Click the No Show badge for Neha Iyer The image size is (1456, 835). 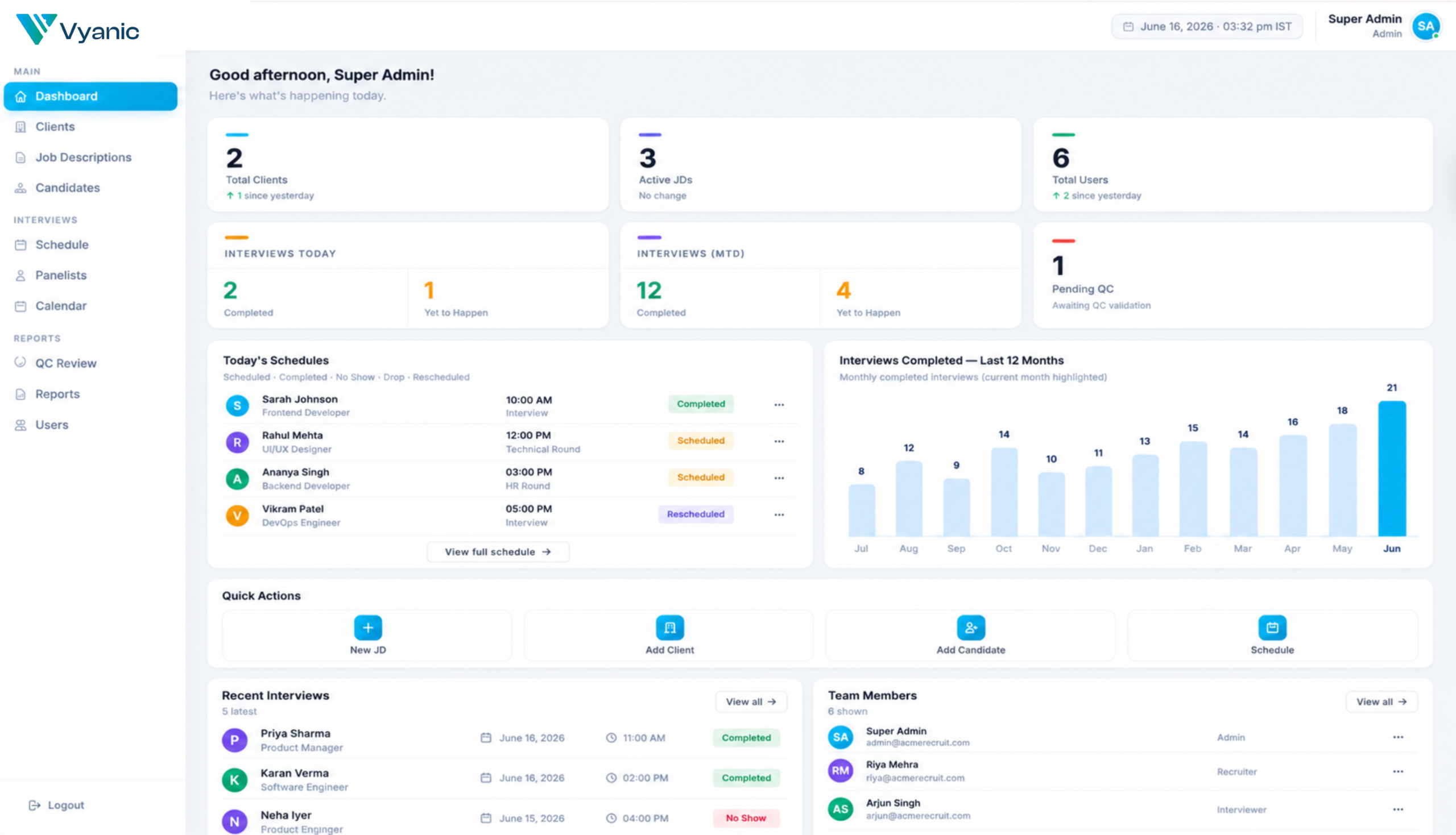click(x=746, y=818)
